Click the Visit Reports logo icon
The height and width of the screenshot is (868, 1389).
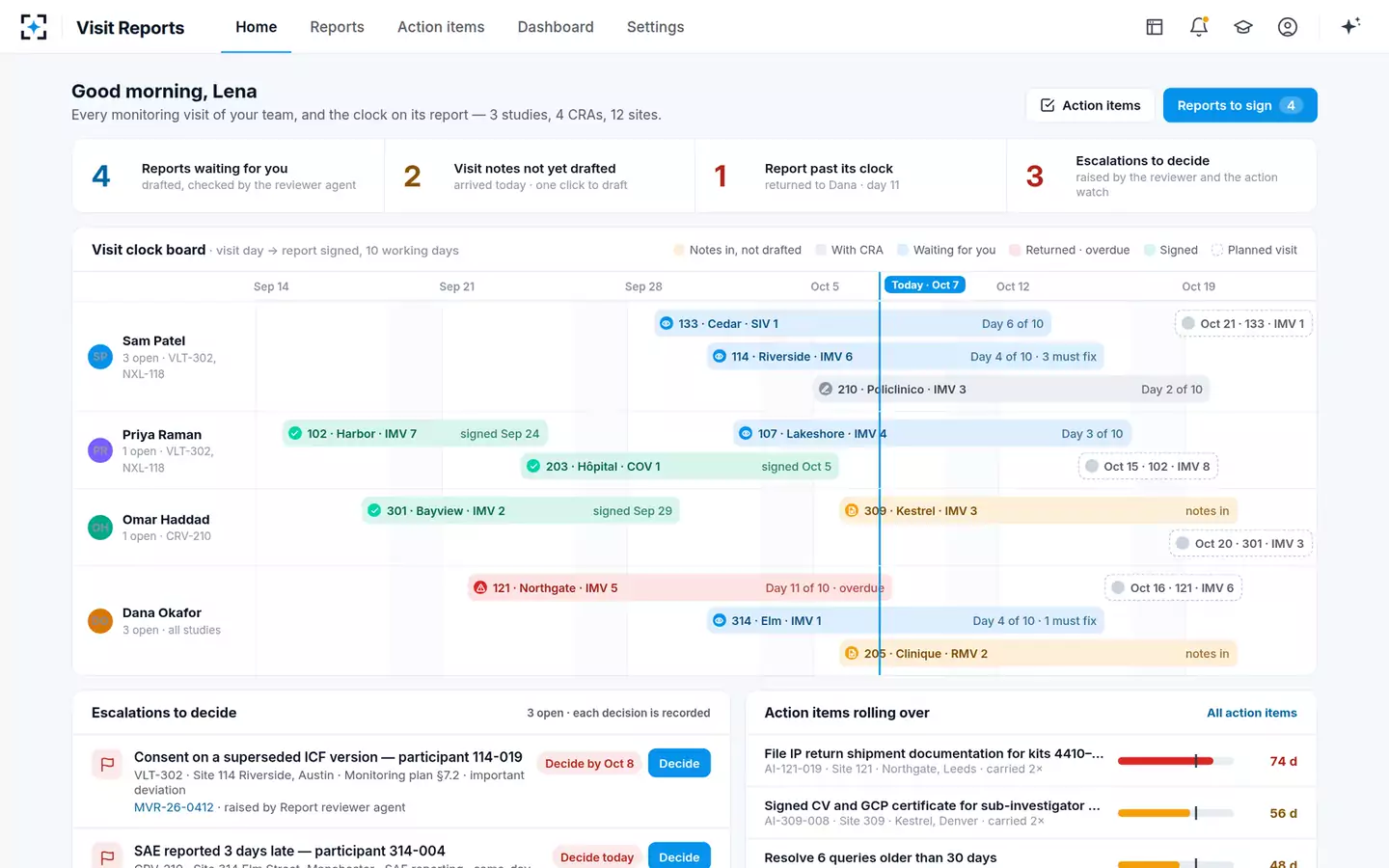[x=34, y=27]
